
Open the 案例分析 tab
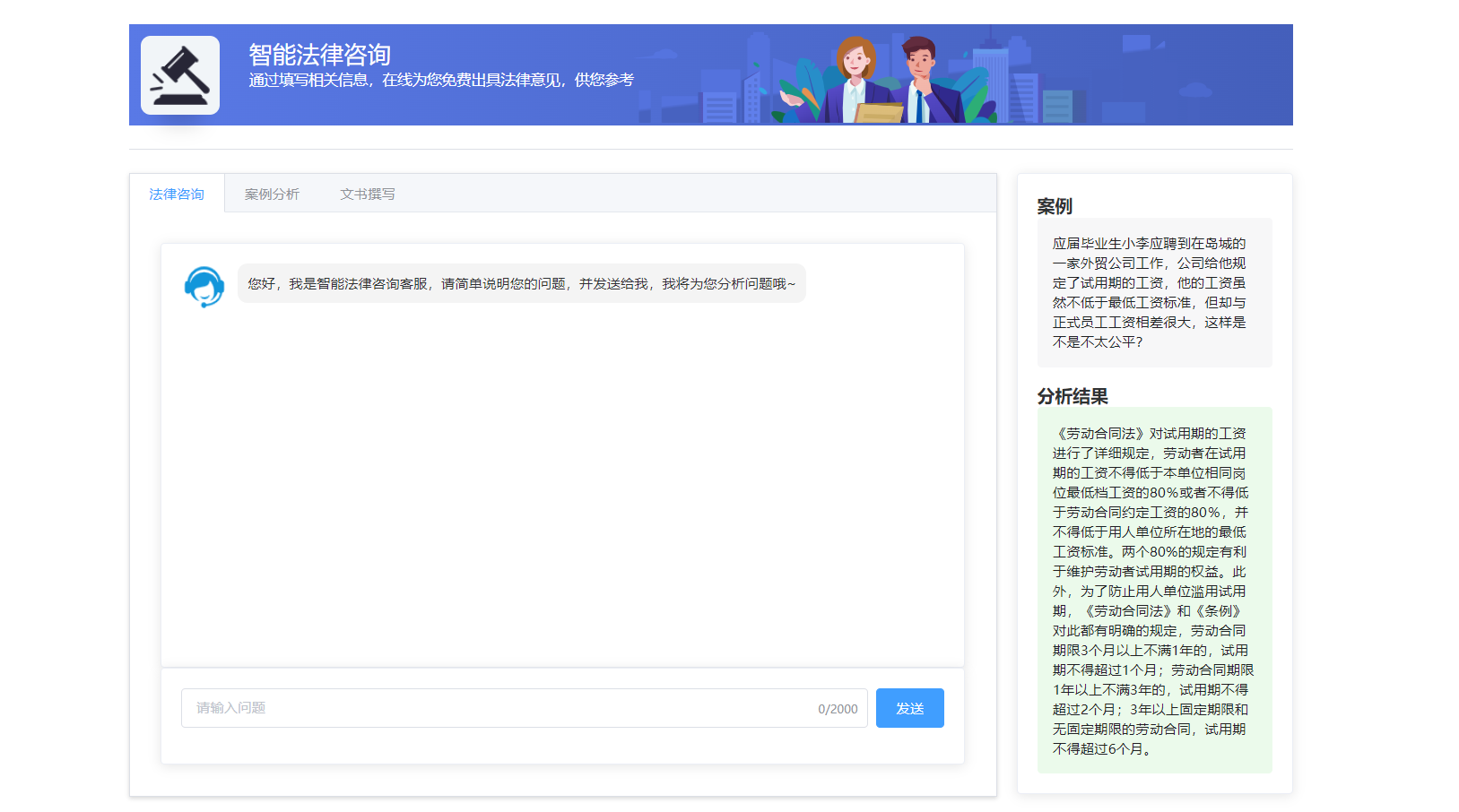tap(272, 194)
